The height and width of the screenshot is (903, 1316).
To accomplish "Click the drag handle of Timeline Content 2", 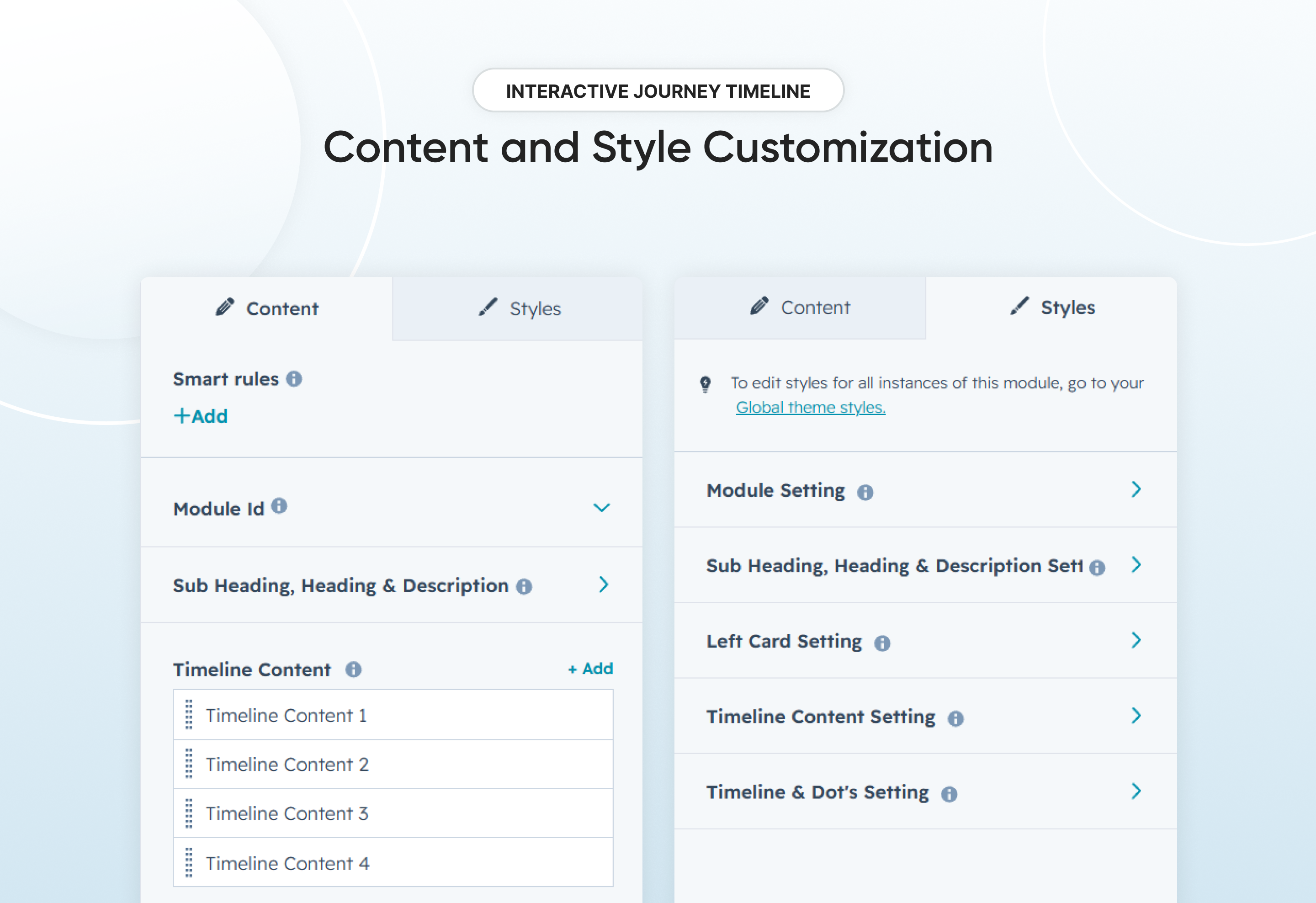I will click(189, 764).
